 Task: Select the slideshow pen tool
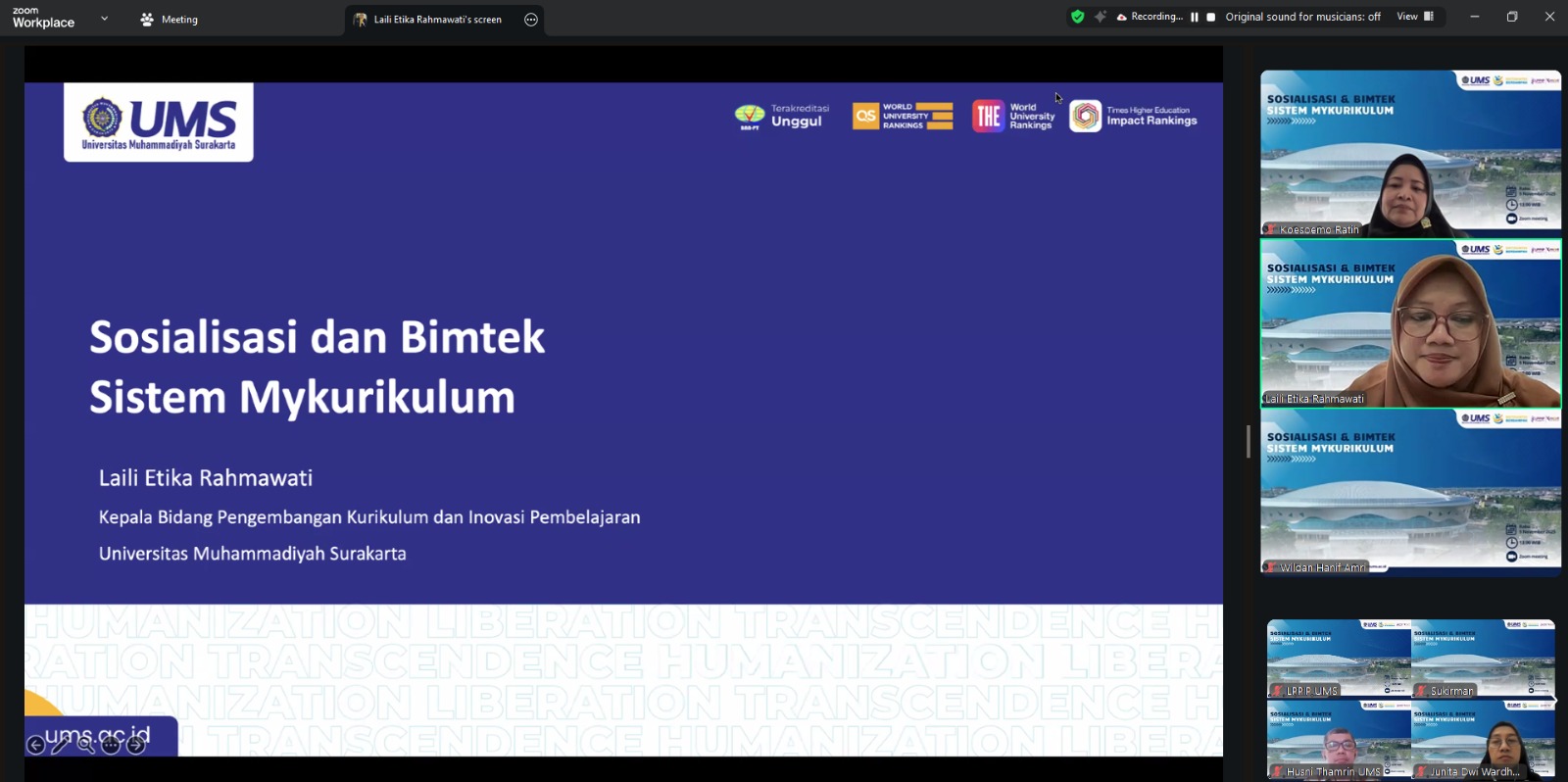click(61, 746)
